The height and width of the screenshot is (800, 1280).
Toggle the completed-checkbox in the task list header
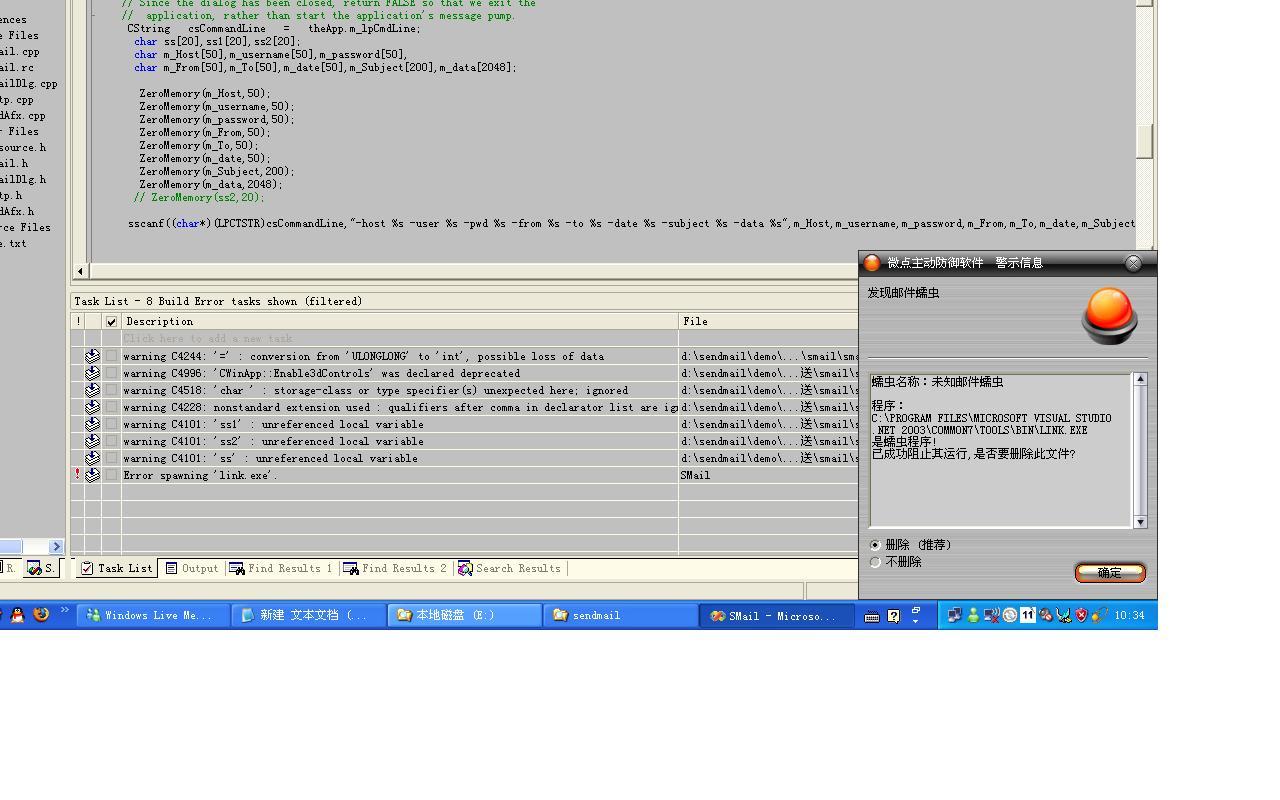click(111, 321)
